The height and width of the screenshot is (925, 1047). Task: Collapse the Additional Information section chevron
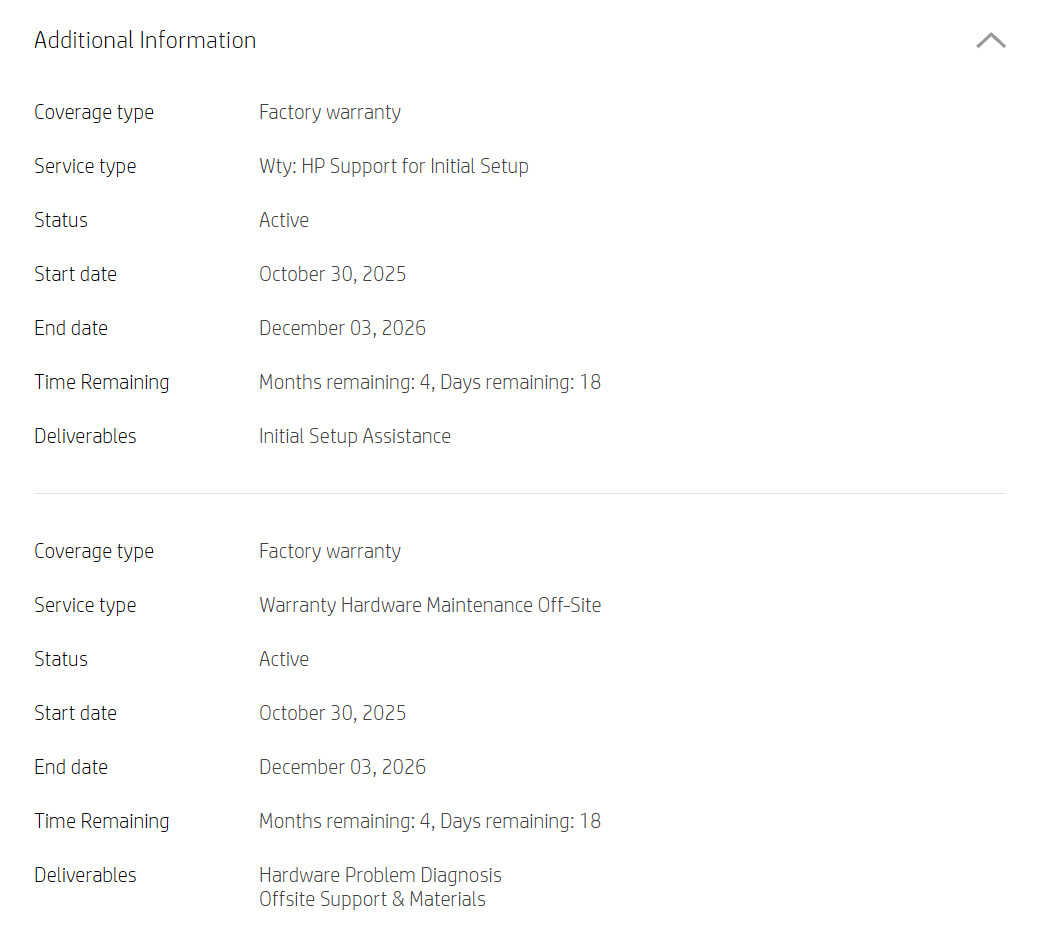990,40
